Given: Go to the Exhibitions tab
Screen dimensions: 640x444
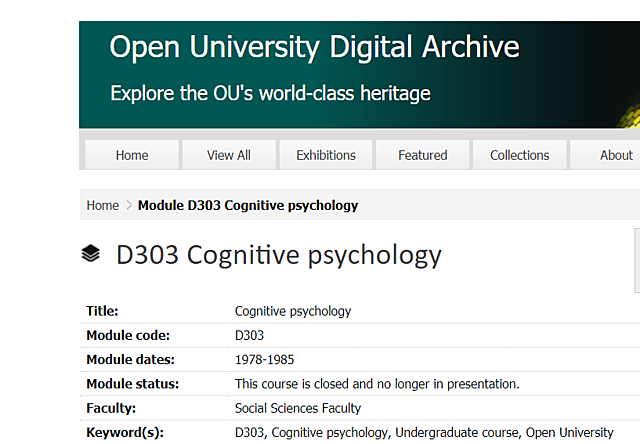Looking at the screenshot, I should tap(326, 155).
